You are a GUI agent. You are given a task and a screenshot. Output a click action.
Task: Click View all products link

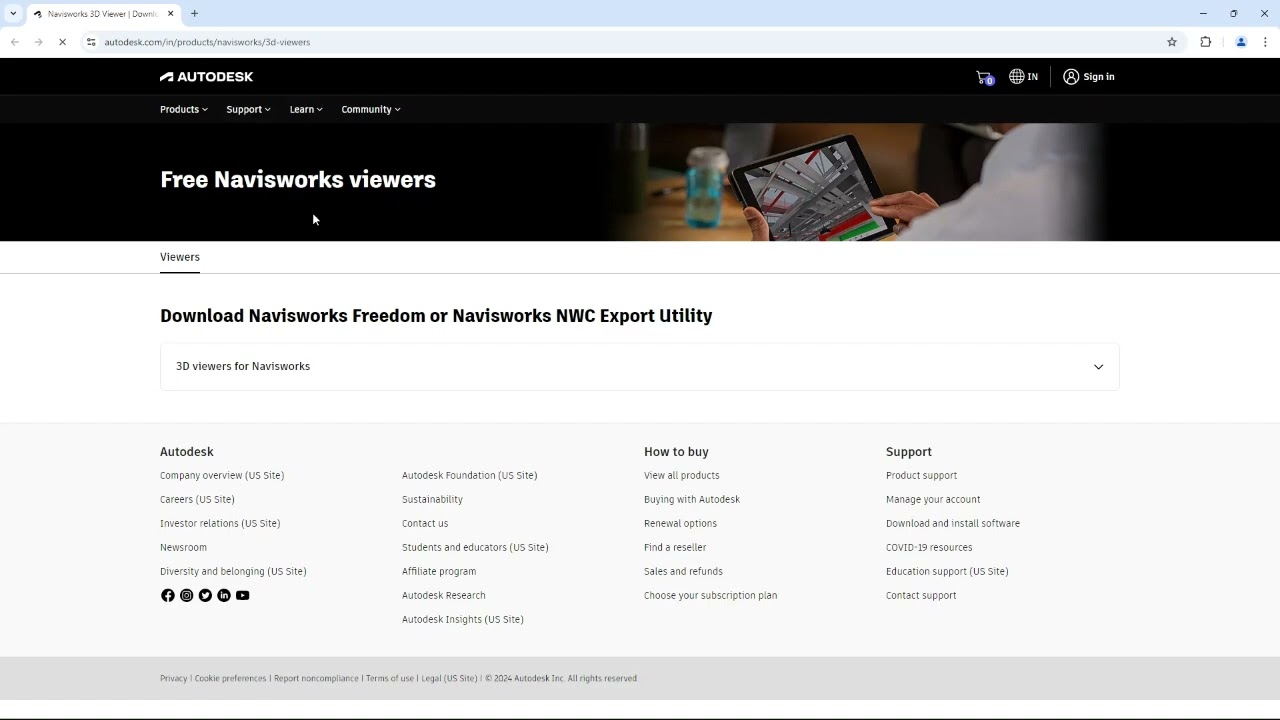click(x=682, y=476)
